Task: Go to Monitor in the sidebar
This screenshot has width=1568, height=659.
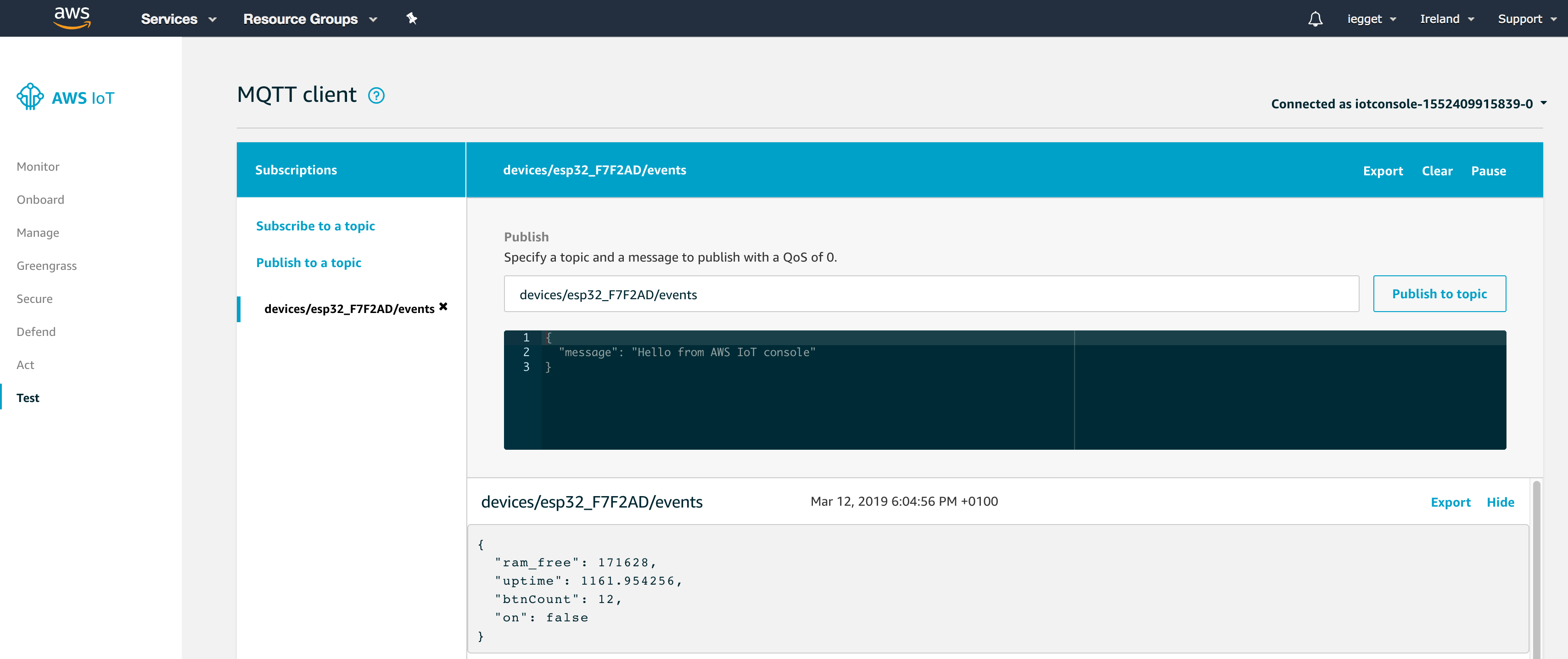Action: click(x=38, y=166)
